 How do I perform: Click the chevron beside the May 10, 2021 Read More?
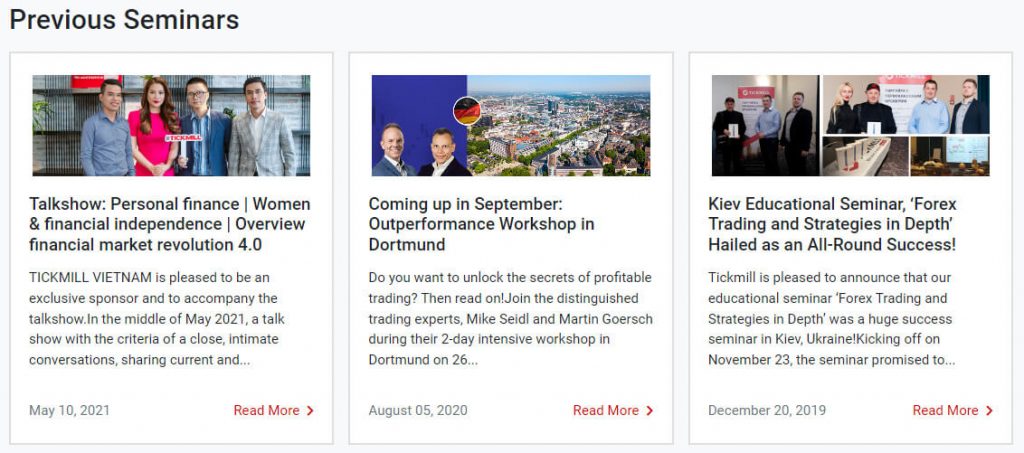click(310, 411)
